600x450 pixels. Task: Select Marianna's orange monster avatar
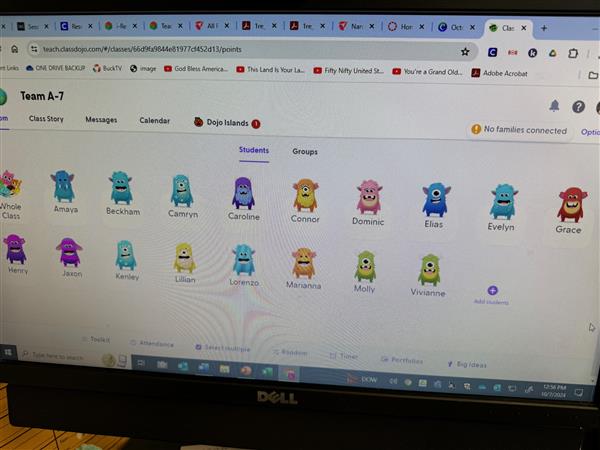coord(304,263)
